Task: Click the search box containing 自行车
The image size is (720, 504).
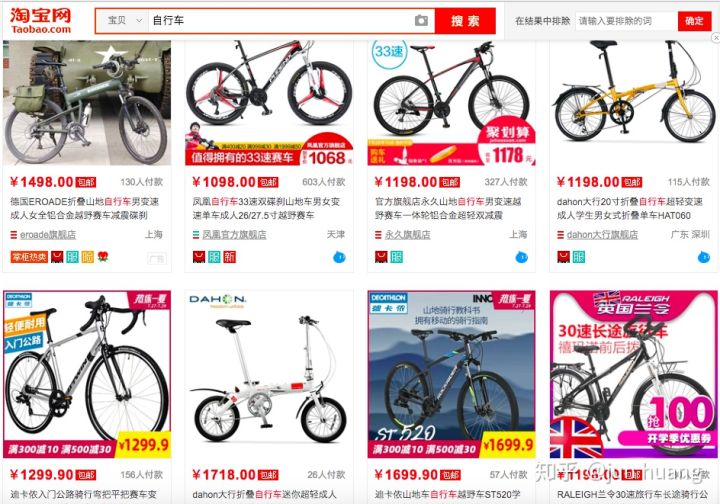Action: coord(281,21)
